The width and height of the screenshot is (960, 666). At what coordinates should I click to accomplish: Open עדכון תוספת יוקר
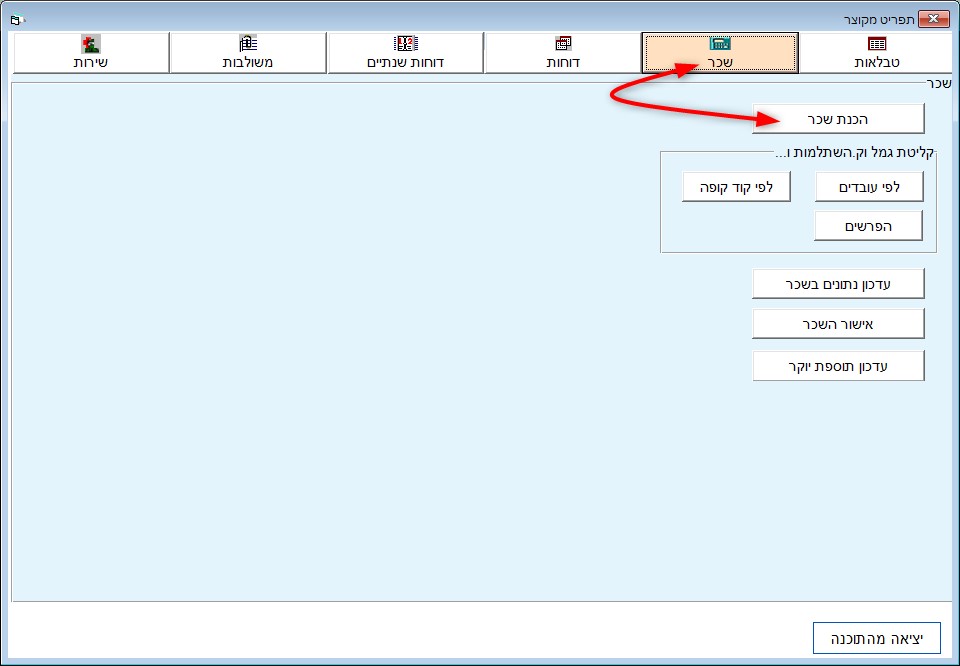click(x=838, y=366)
